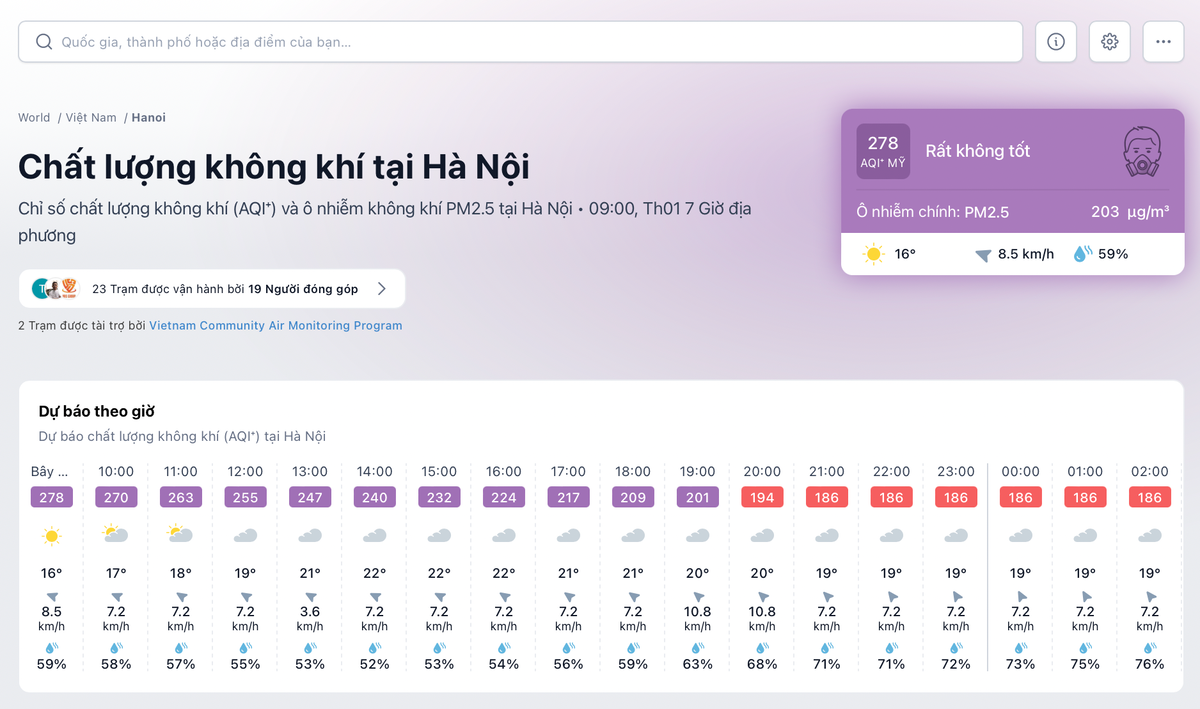This screenshot has height=709, width=1200.
Task: Click the search magnifying glass icon
Action: click(x=44, y=41)
